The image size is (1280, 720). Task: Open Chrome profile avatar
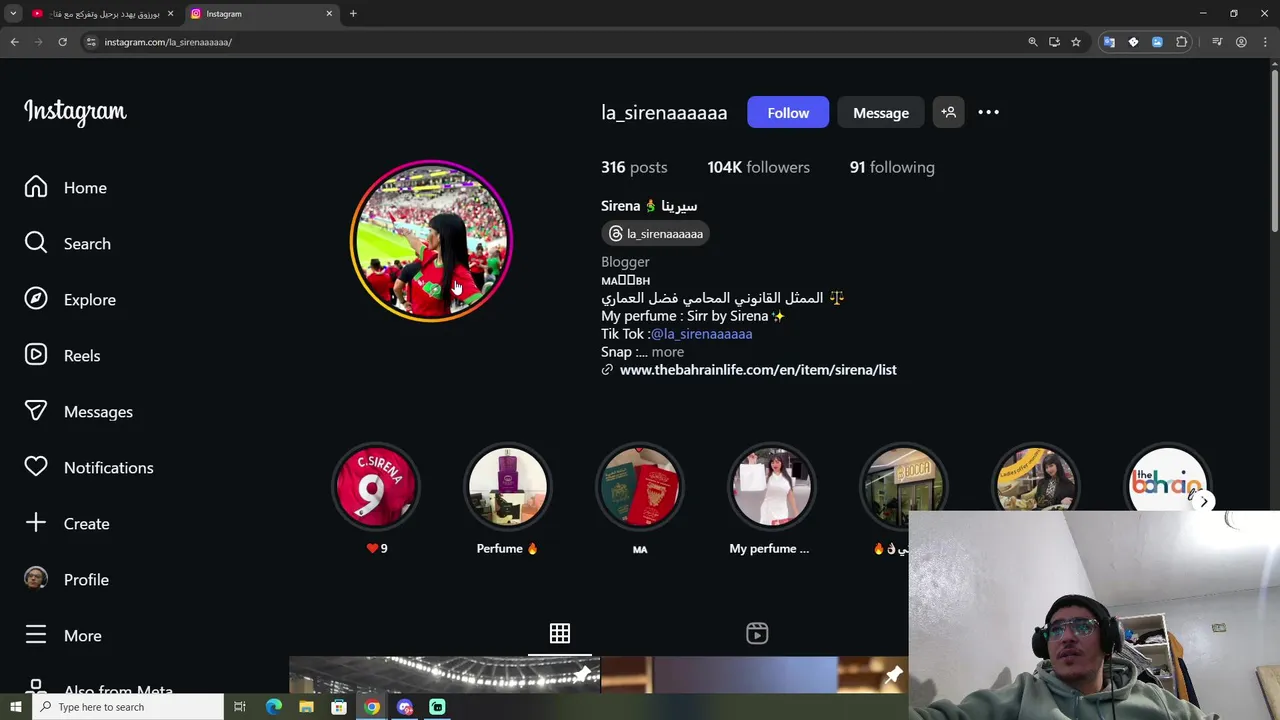[1241, 42]
